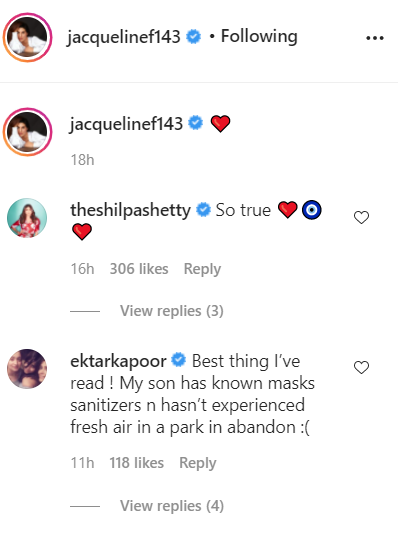398x533 pixels.
Task: Expand View replies (3) under theshilpashetty's comment
Action: pos(172,311)
